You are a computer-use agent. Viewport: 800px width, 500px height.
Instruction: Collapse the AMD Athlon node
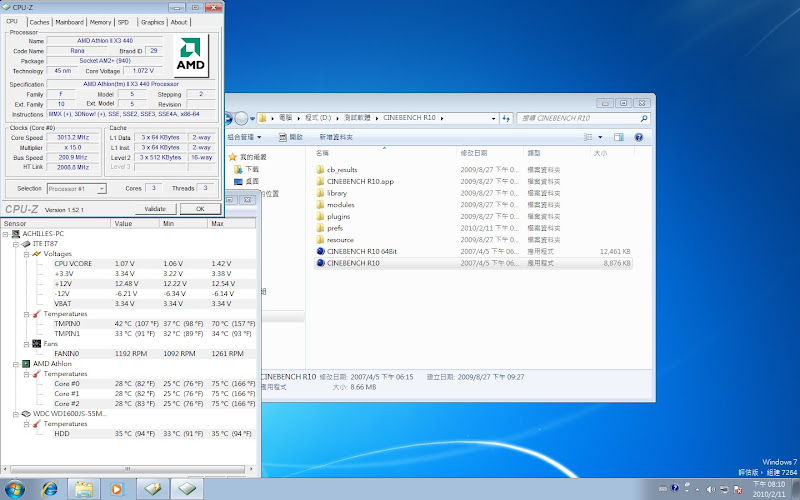tap(16, 364)
